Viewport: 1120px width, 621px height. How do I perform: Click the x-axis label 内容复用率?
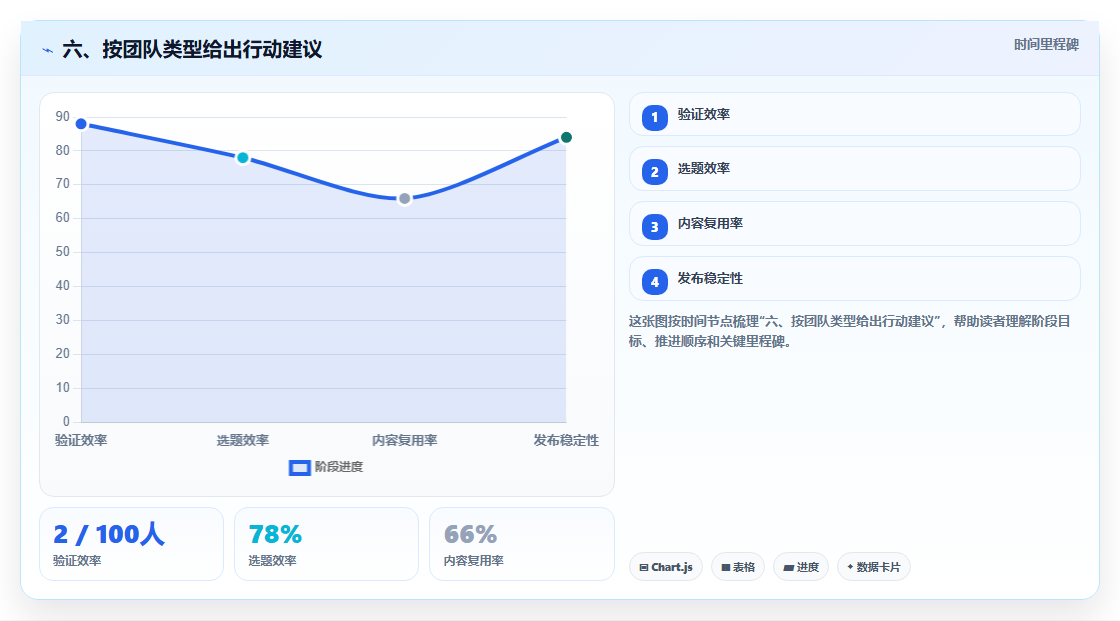(x=404, y=440)
